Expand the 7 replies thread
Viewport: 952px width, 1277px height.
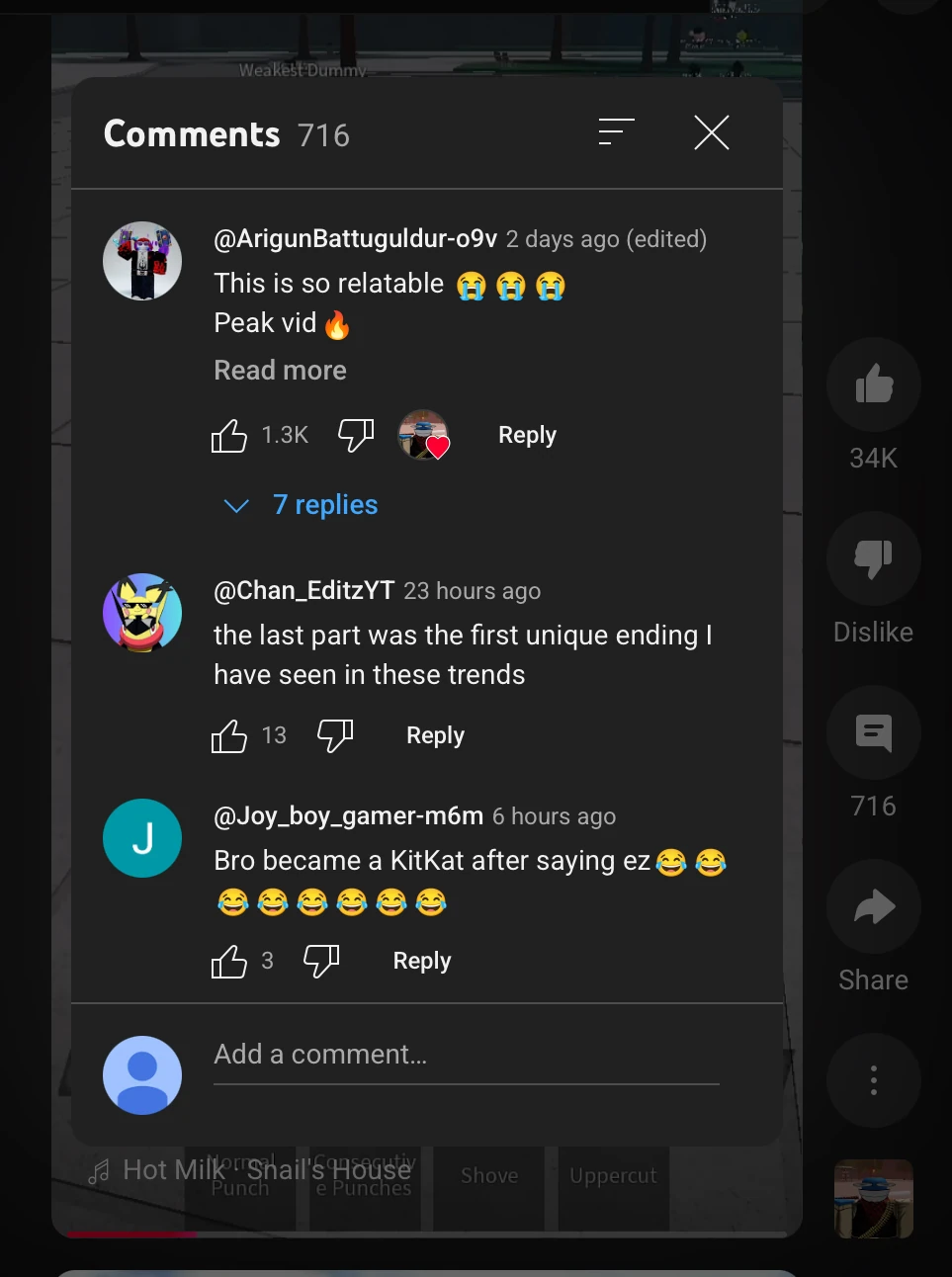324,505
